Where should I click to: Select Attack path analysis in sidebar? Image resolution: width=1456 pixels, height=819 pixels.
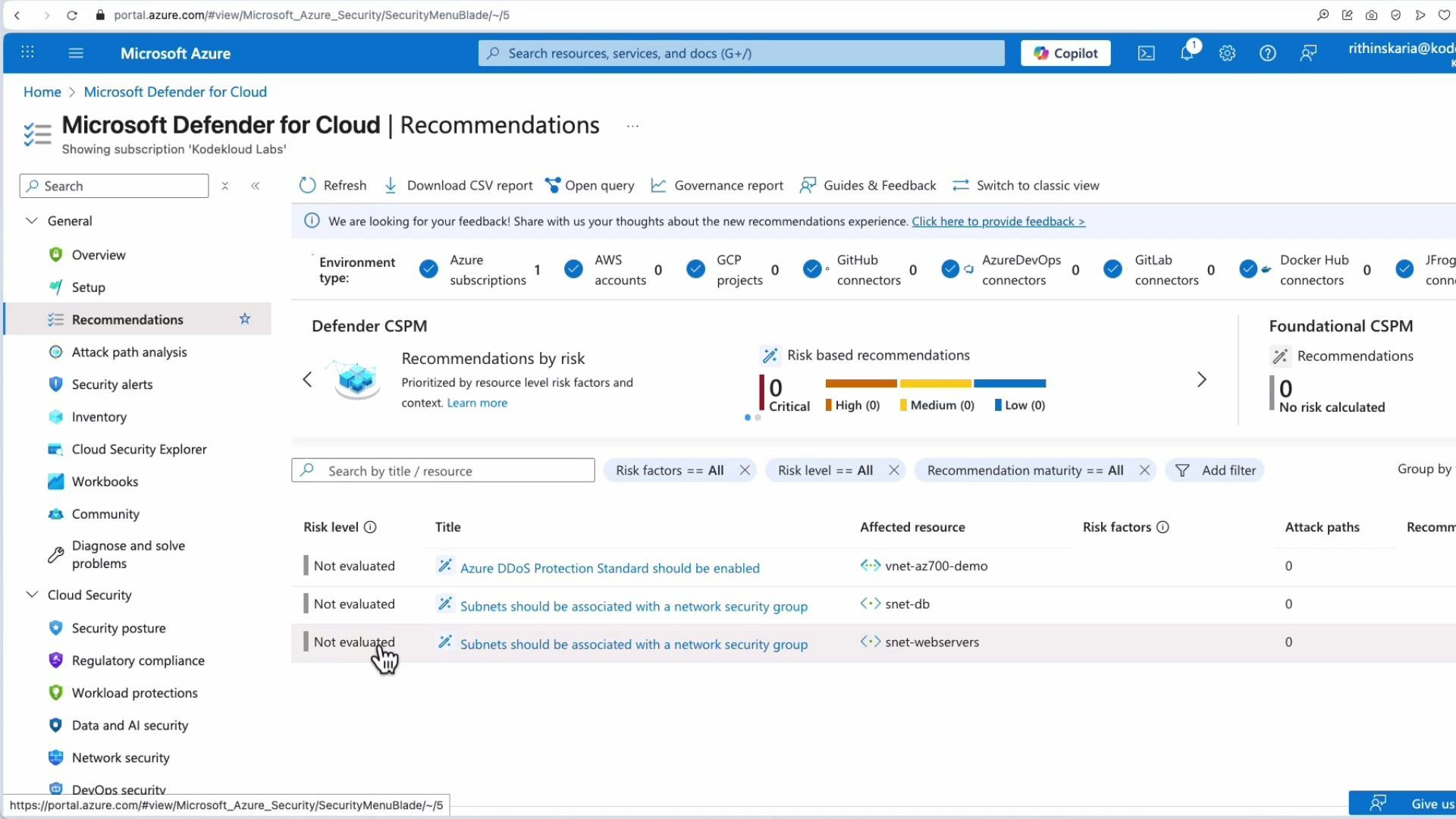point(129,352)
